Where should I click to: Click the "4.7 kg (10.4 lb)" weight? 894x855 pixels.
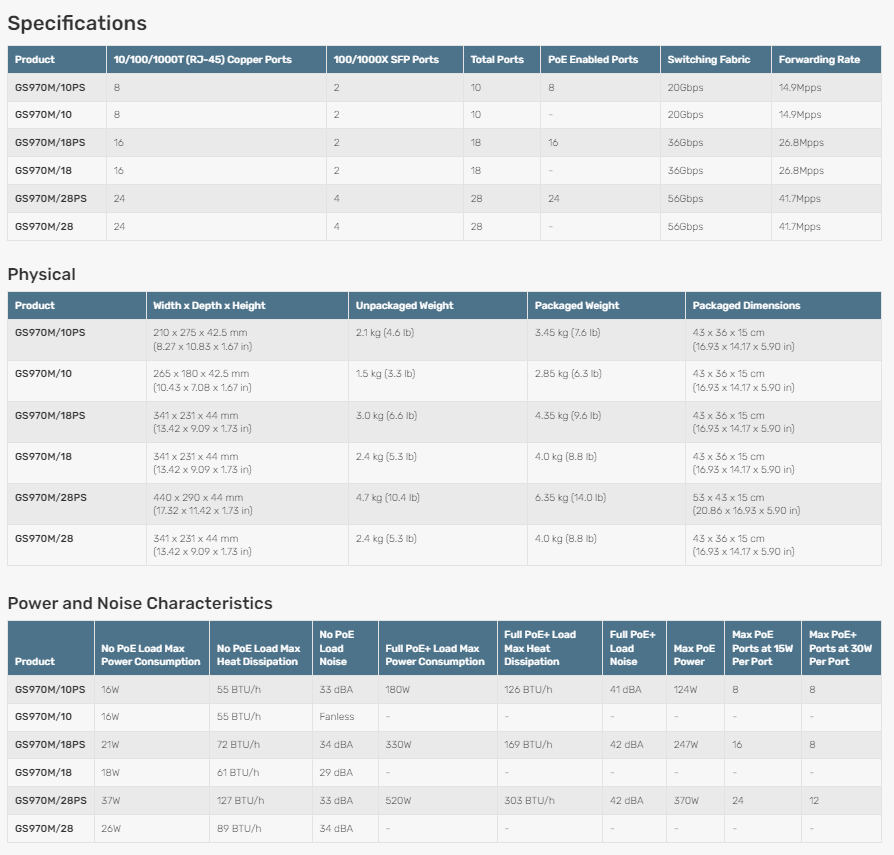tap(388, 498)
